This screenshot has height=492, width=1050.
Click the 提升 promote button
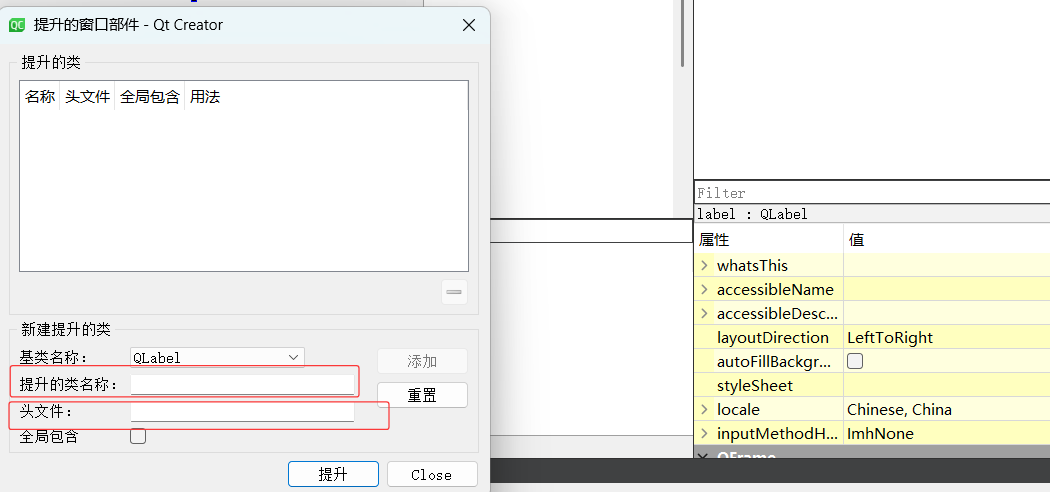coord(333,475)
